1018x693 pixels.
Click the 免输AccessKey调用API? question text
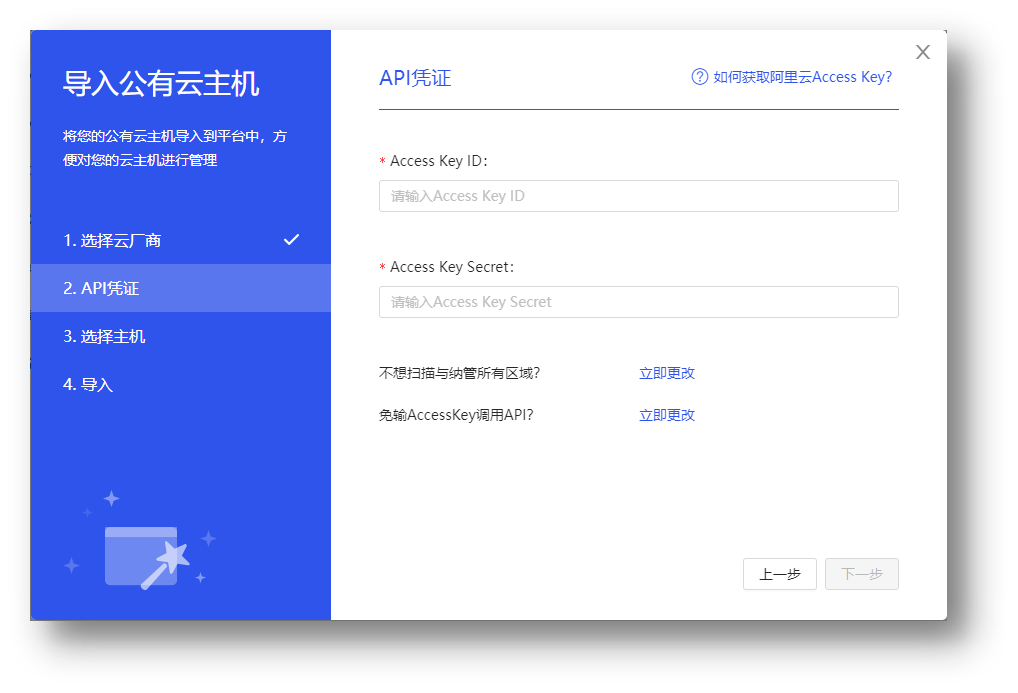pos(456,415)
